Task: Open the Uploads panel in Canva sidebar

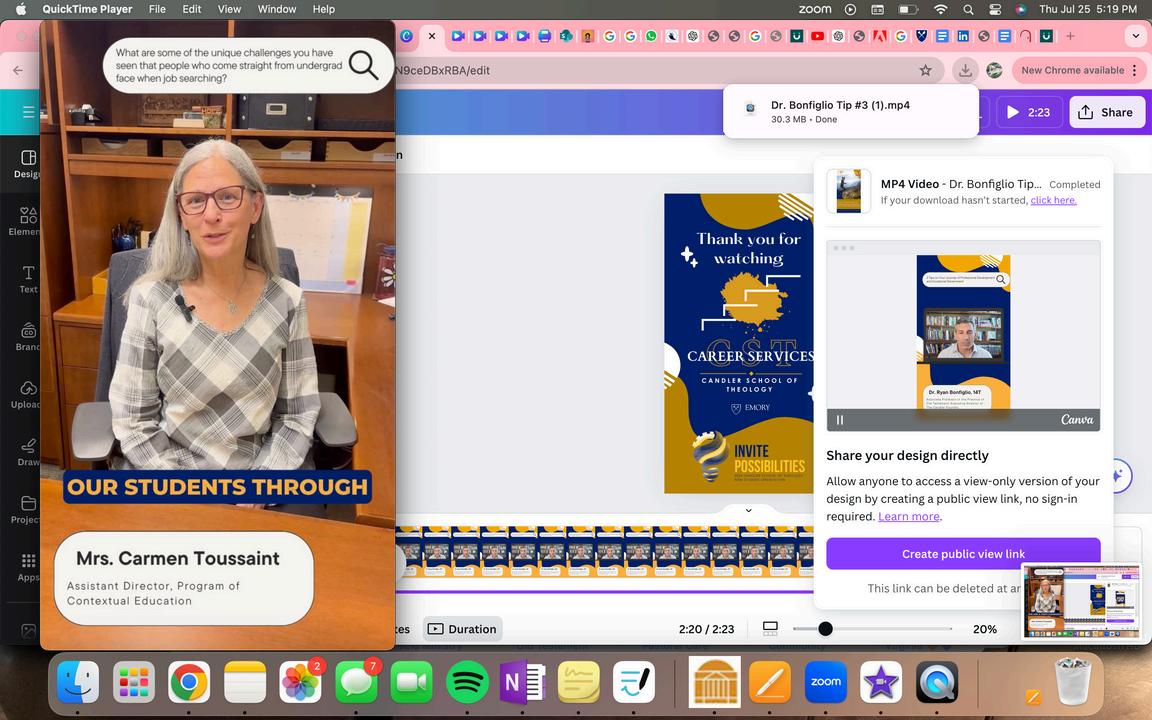Action: point(27,394)
